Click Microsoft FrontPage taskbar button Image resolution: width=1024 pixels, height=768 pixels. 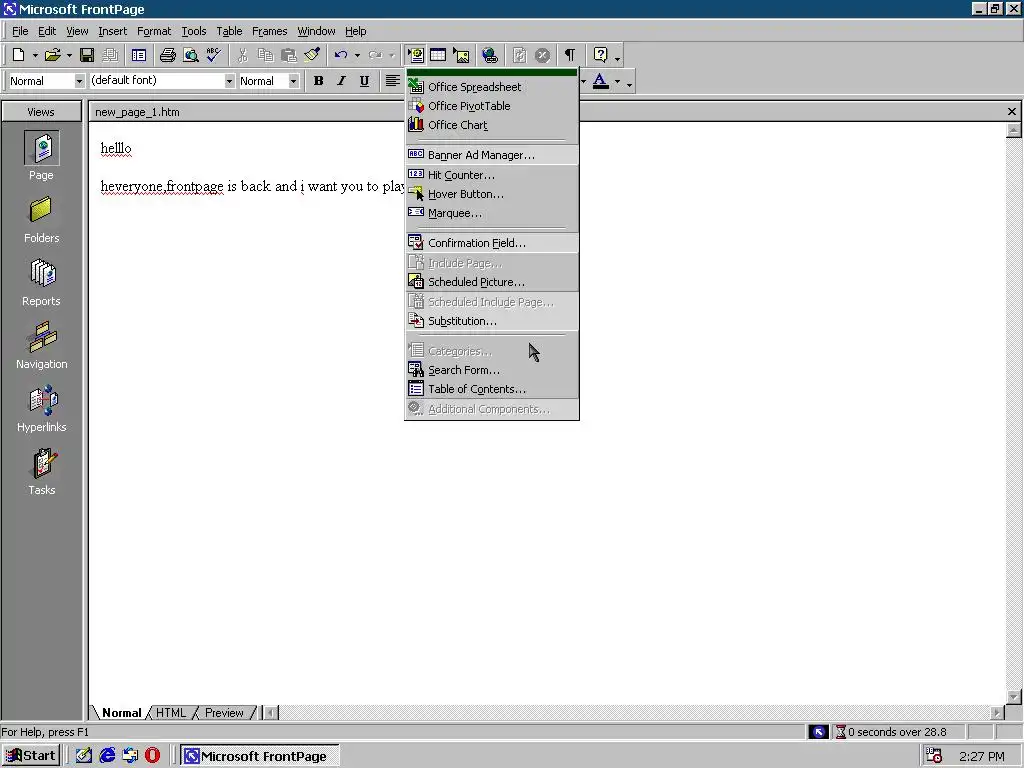259,756
